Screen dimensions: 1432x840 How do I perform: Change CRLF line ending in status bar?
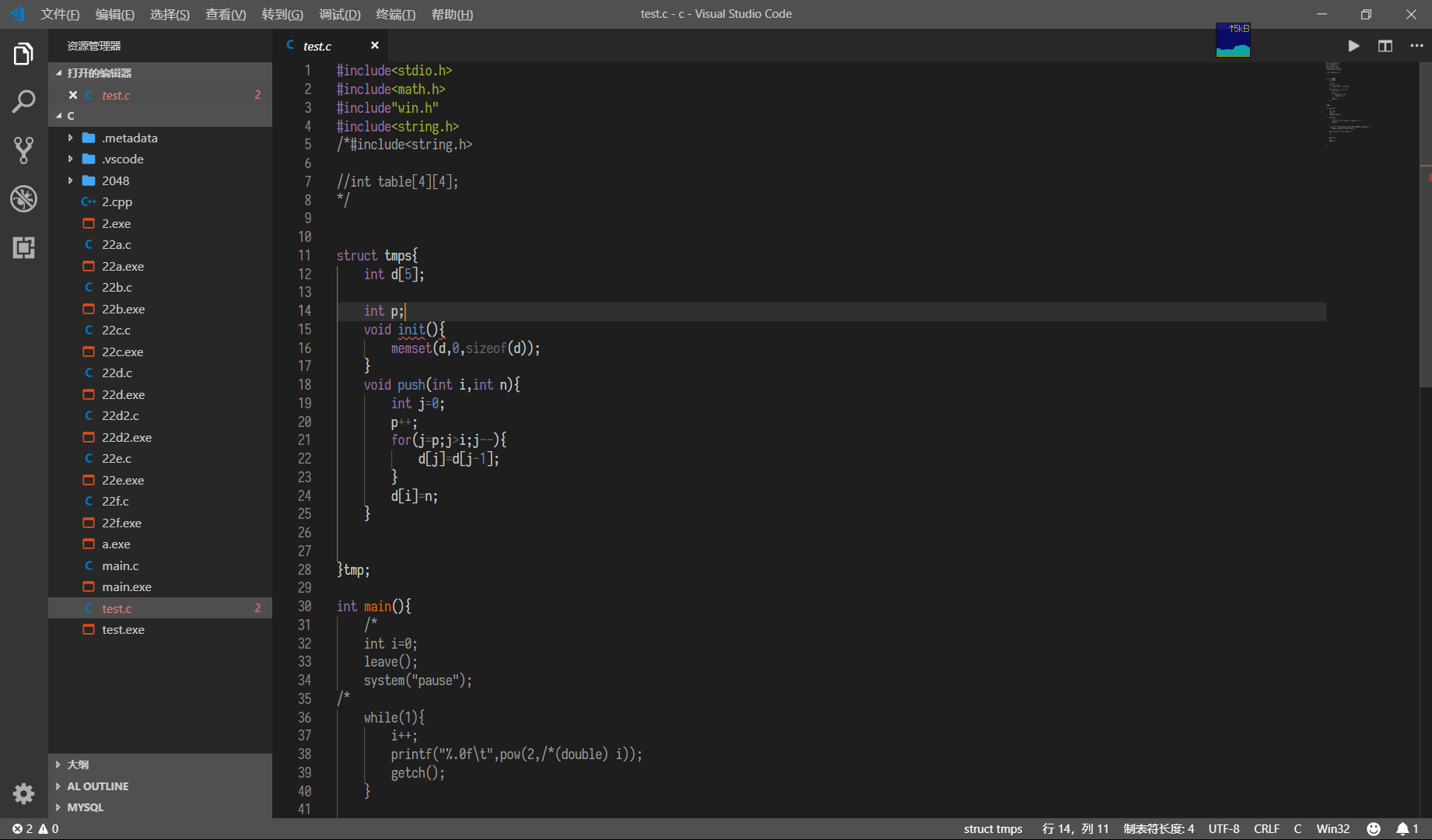(1266, 829)
